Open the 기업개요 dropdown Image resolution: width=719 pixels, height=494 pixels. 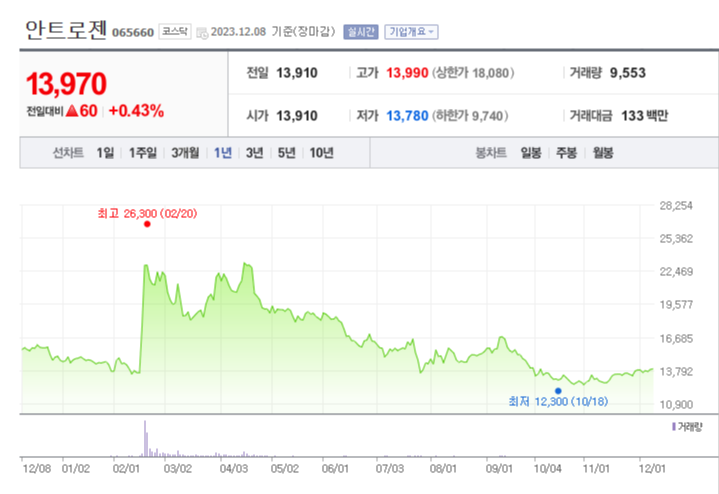411,32
